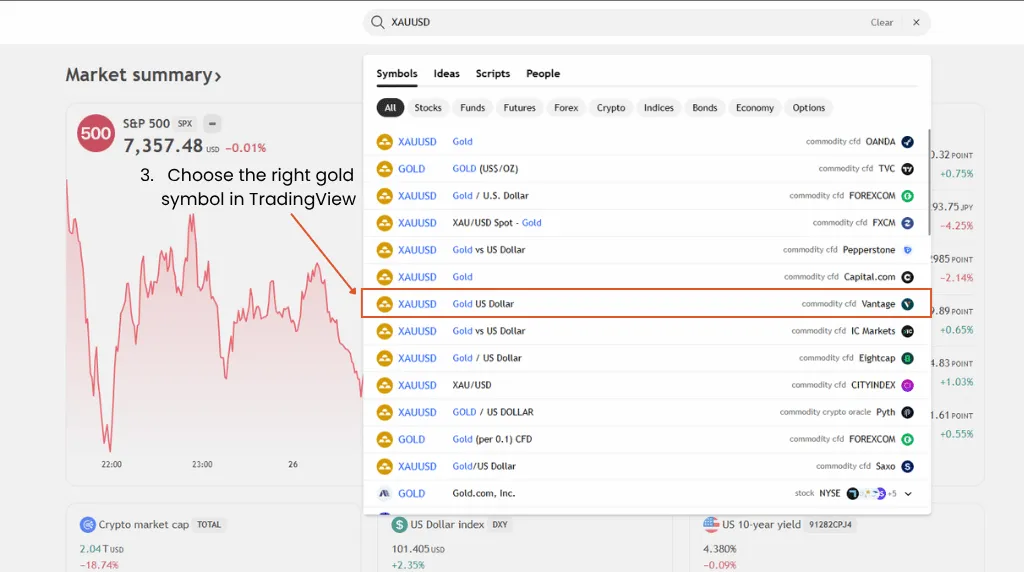
Task: Click the DXY ticker badge
Action: (x=500, y=525)
